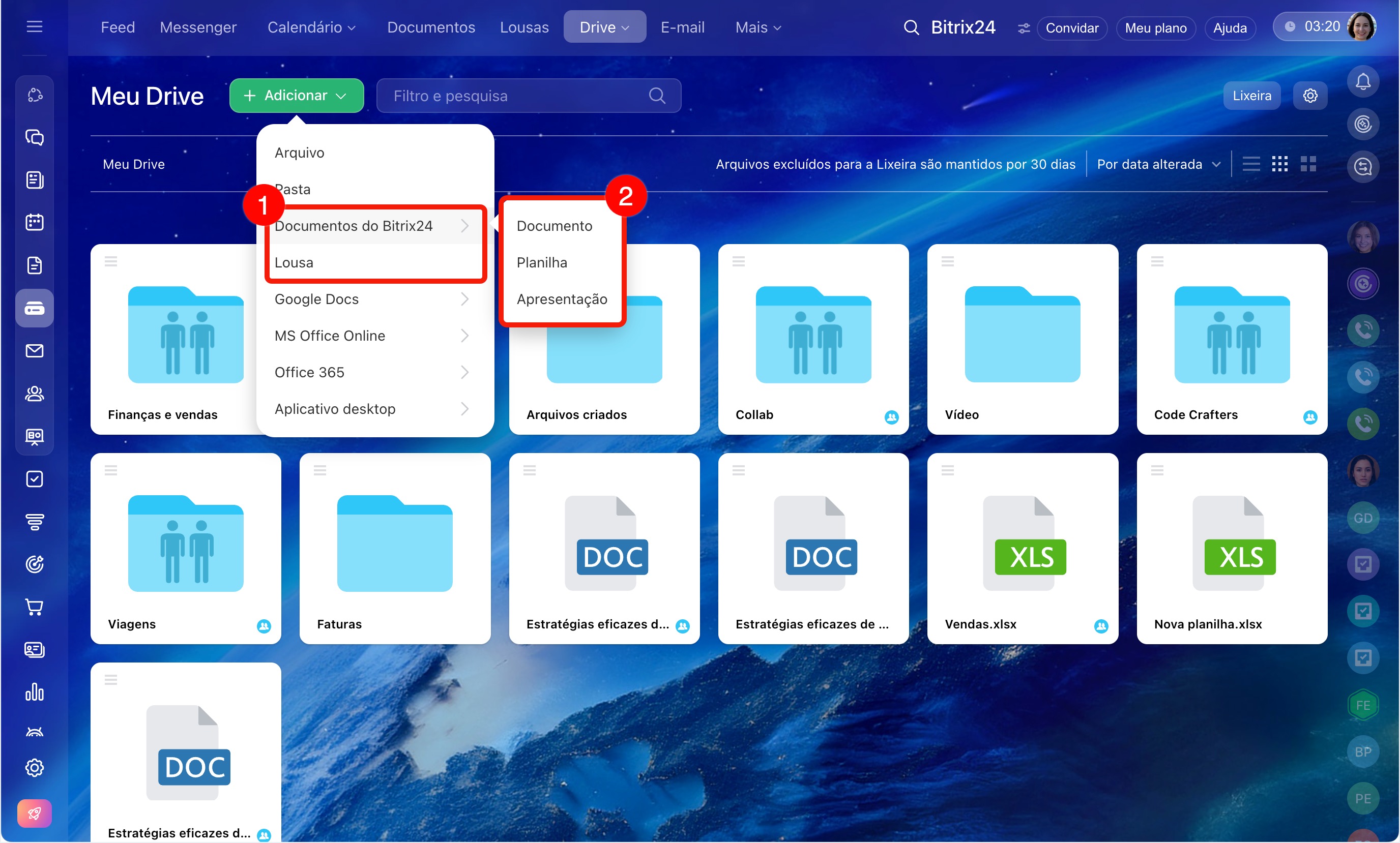Screen dimensions: 1400x843
Task: Open the notifications bell icon
Action: [x=1362, y=82]
